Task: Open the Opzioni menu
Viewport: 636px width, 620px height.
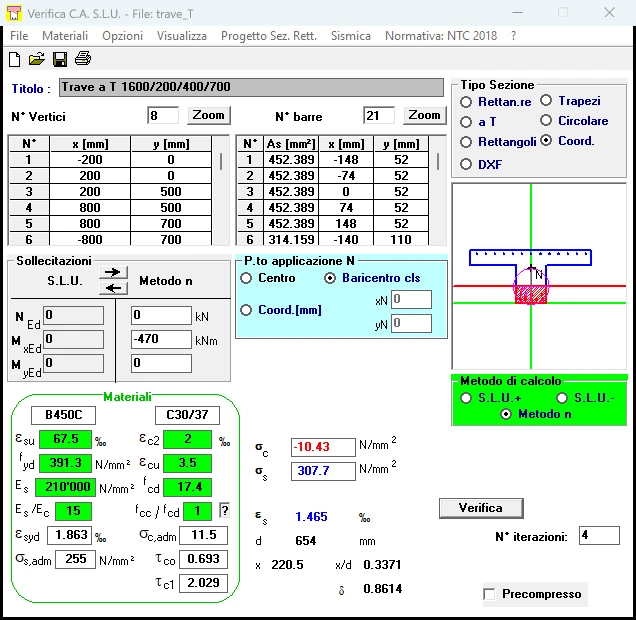Action: [x=122, y=36]
